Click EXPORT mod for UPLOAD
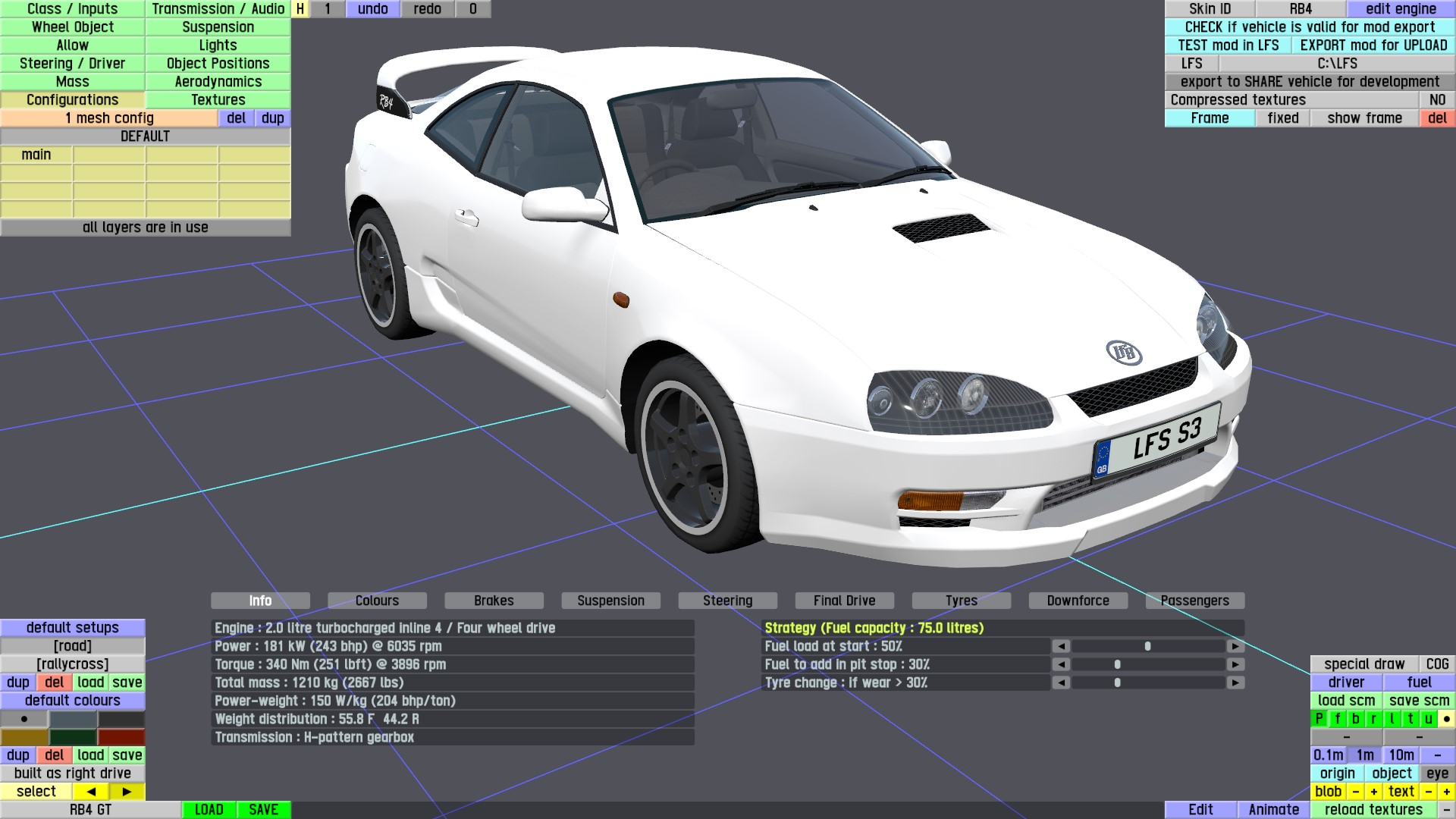Screen dimensions: 1456x819 pyautogui.click(x=1373, y=45)
